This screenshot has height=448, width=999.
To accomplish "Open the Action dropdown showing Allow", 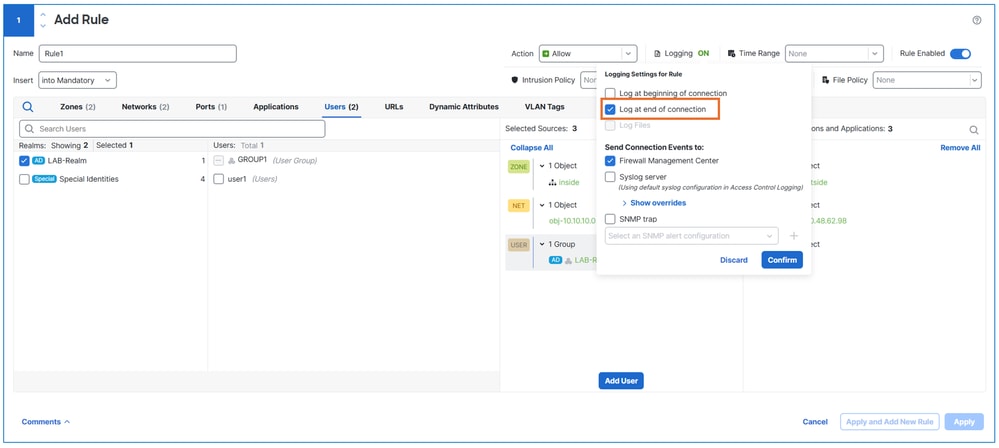I will point(588,54).
